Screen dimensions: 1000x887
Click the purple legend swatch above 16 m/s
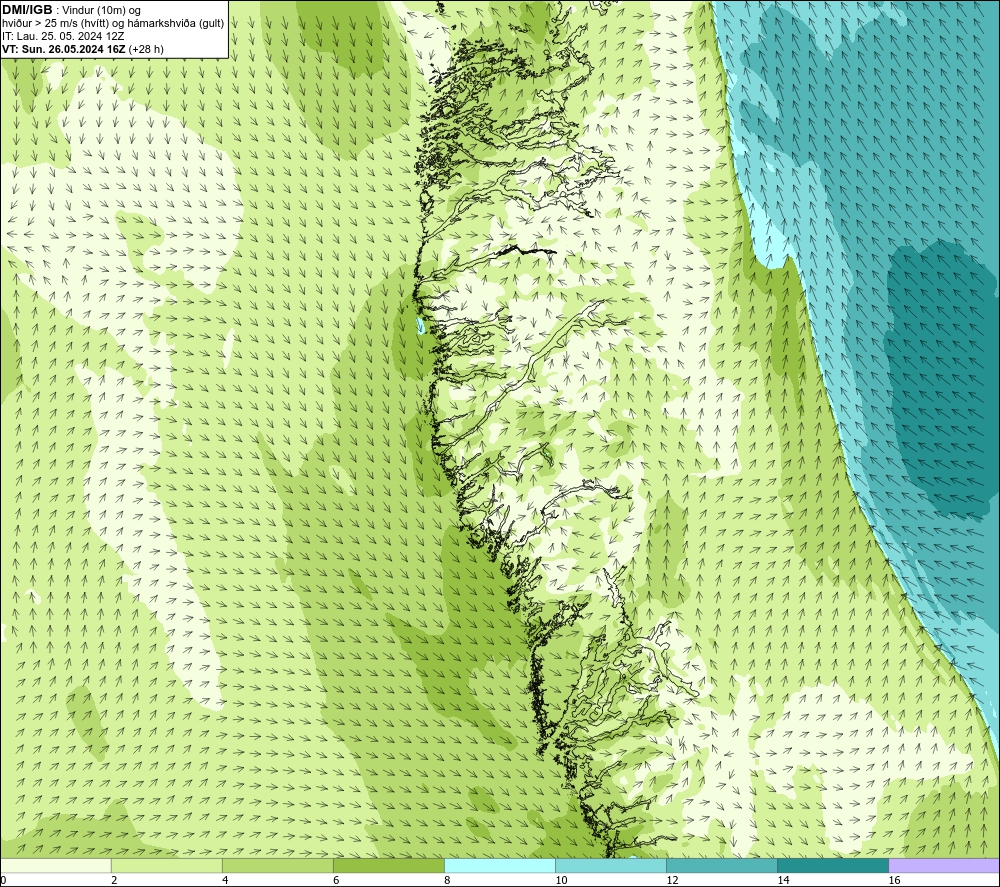pos(944,866)
